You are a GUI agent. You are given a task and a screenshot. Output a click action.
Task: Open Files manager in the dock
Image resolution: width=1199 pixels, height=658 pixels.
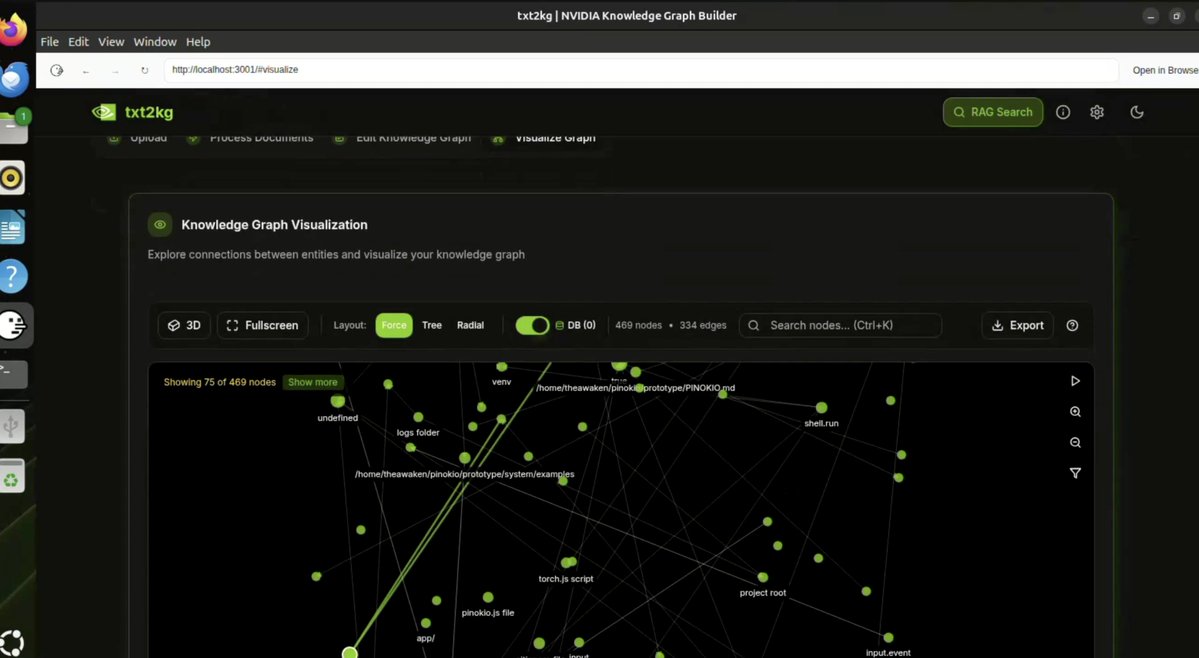(13, 128)
